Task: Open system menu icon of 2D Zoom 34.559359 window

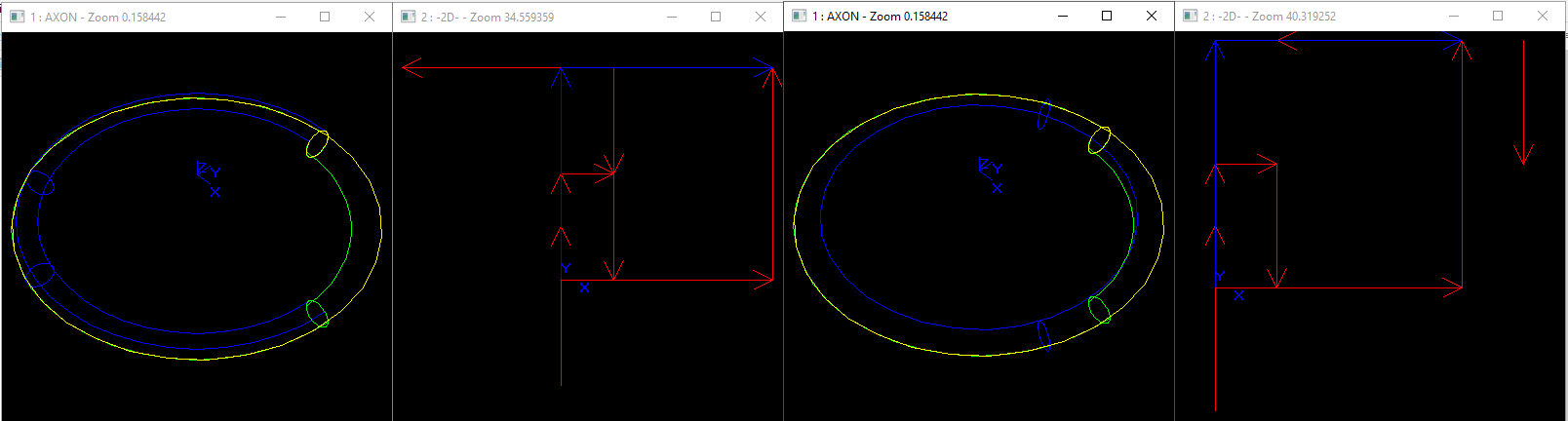Action: point(408,17)
